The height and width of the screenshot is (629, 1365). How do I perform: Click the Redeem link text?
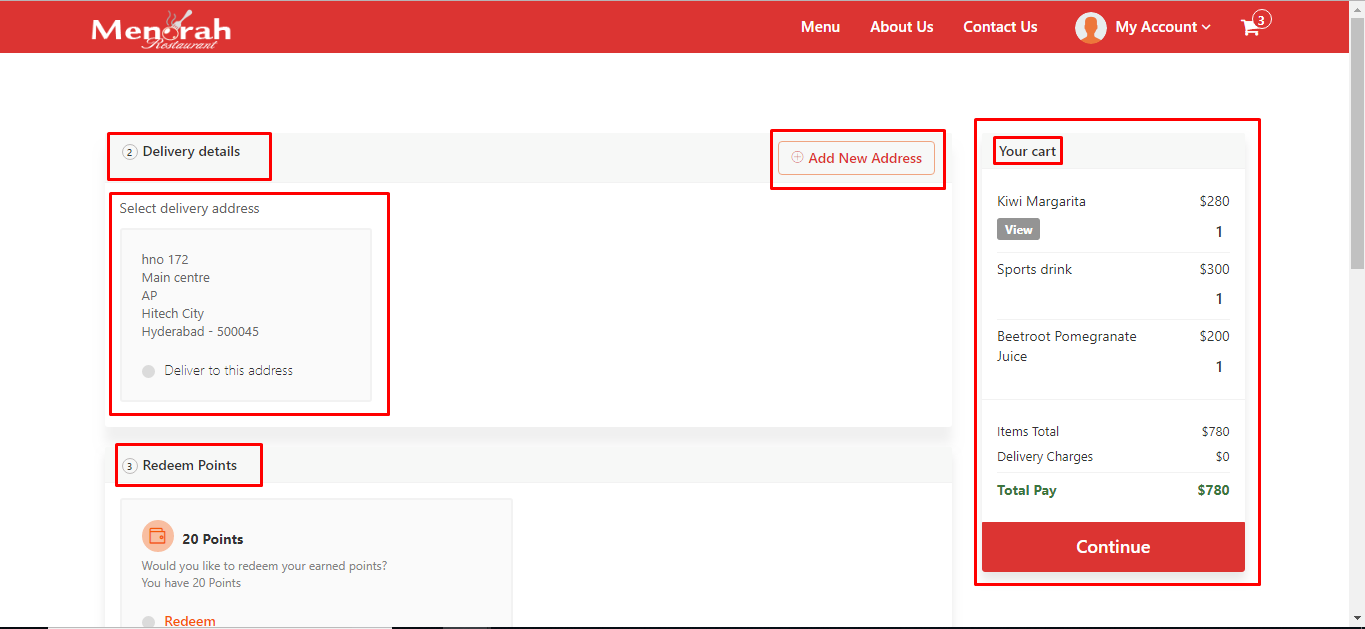coord(190,621)
